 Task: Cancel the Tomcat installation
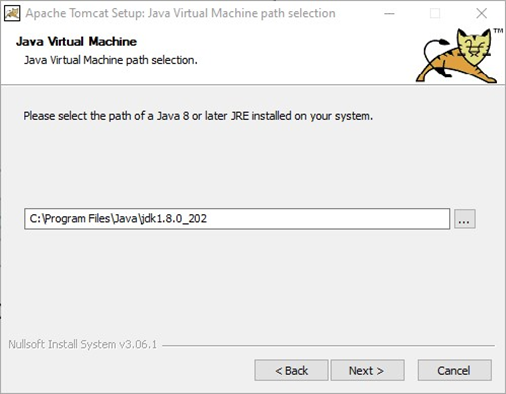454,370
